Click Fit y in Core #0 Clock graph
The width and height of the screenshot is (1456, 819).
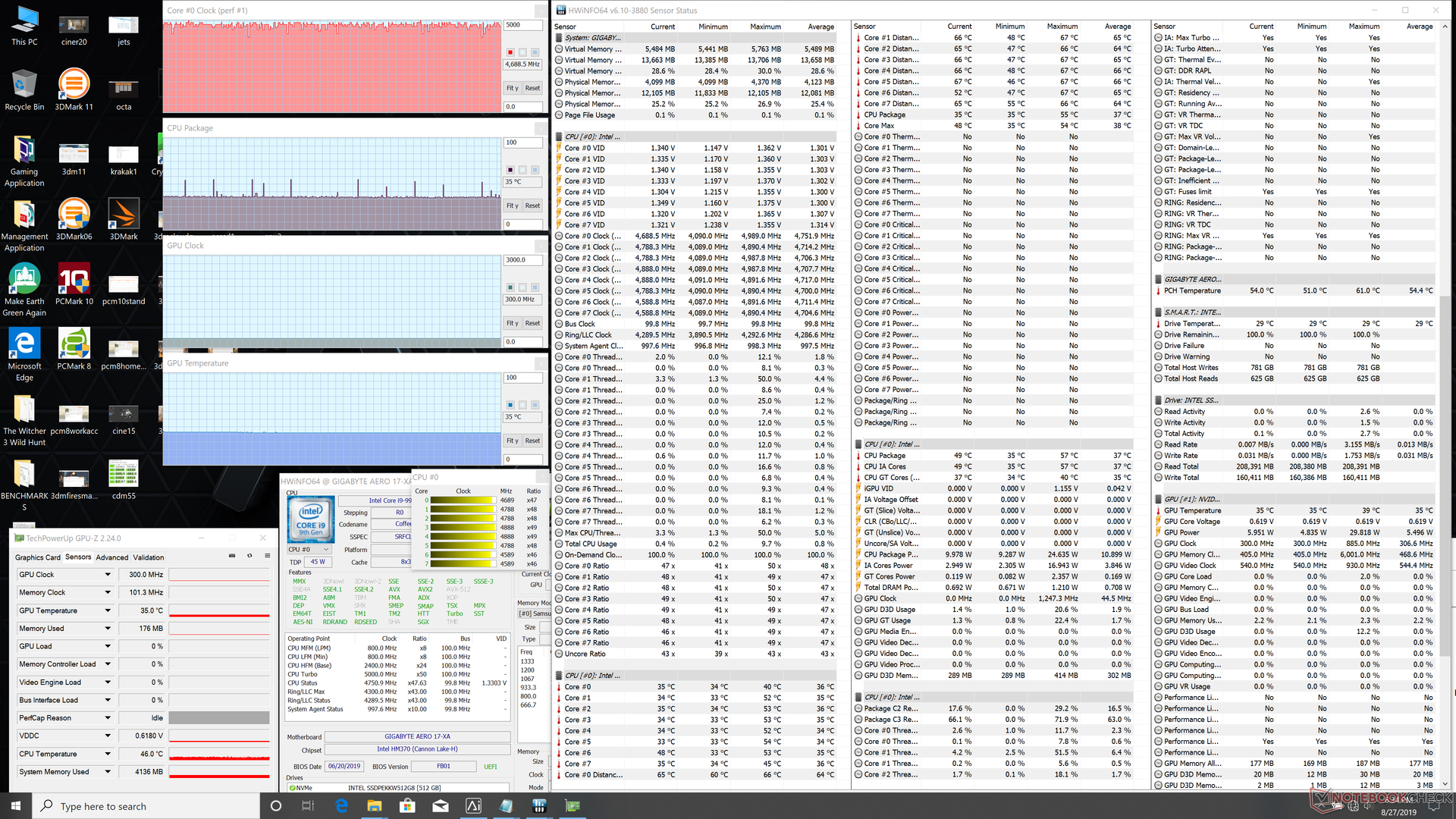click(x=513, y=88)
